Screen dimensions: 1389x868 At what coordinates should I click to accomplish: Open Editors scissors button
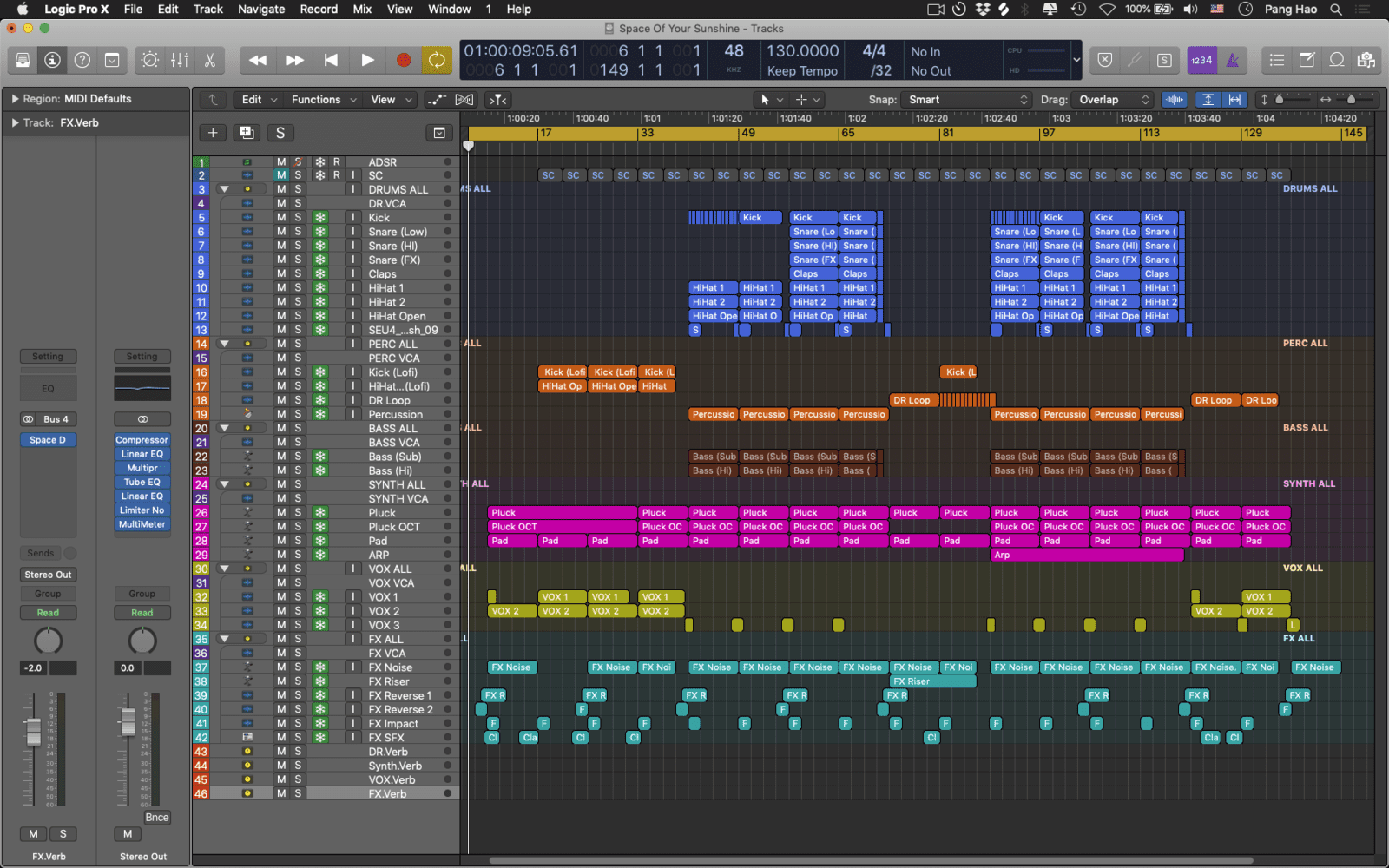[209, 60]
